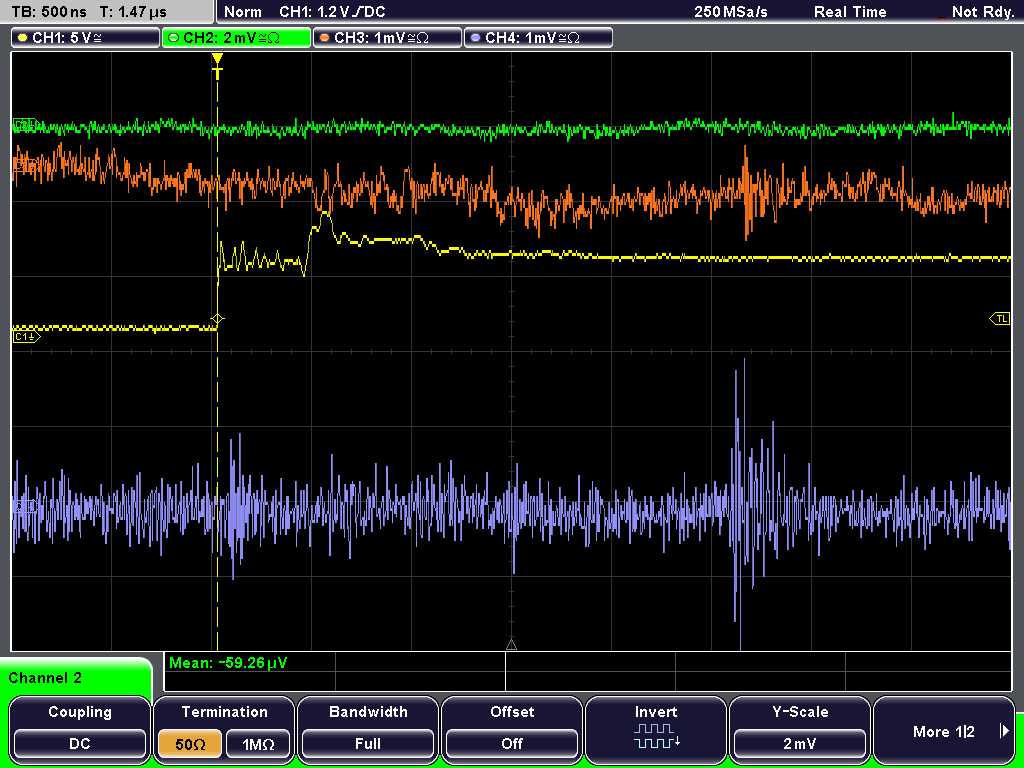Toggle the Offset Off button
Viewport: 1024px width, 768px height.
512,743
